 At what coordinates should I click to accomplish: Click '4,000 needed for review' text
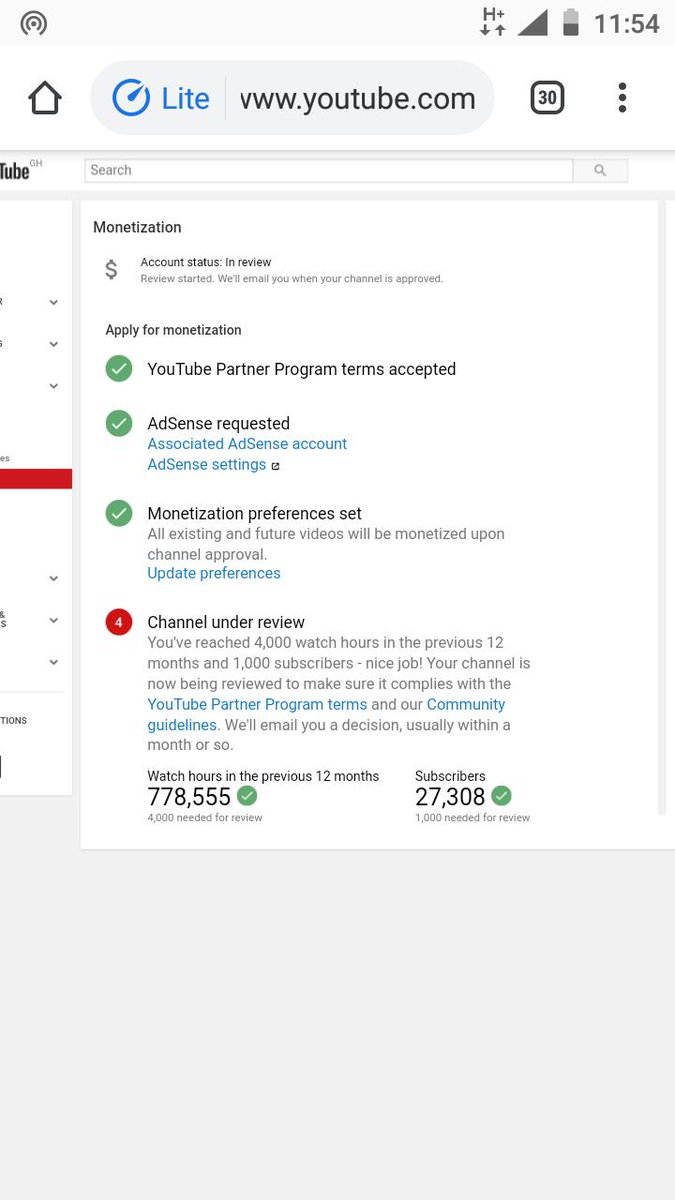point(205,818)
